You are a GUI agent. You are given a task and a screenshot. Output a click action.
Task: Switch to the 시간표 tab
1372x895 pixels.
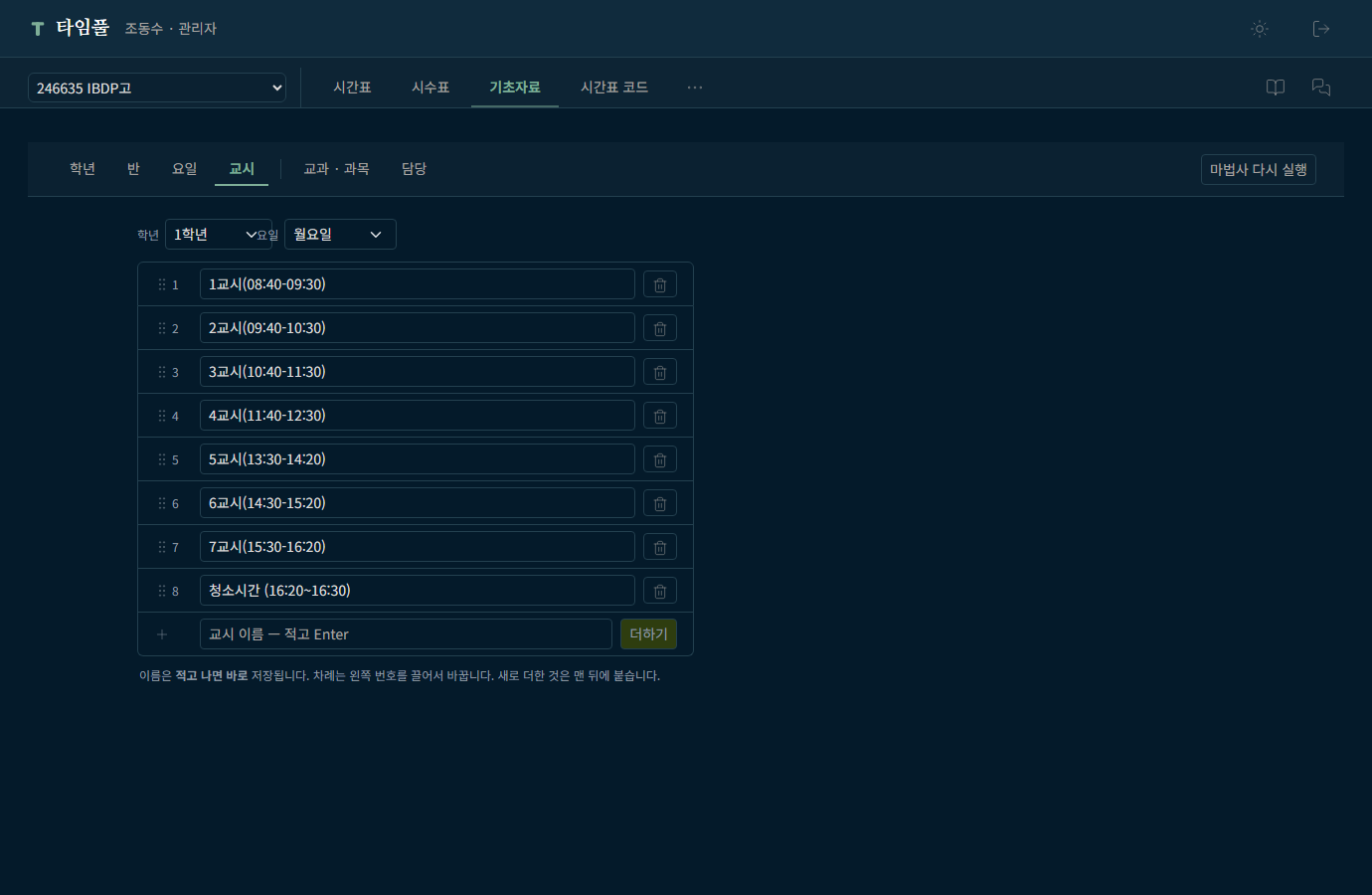pyautogui.click(x=352, y=88)
